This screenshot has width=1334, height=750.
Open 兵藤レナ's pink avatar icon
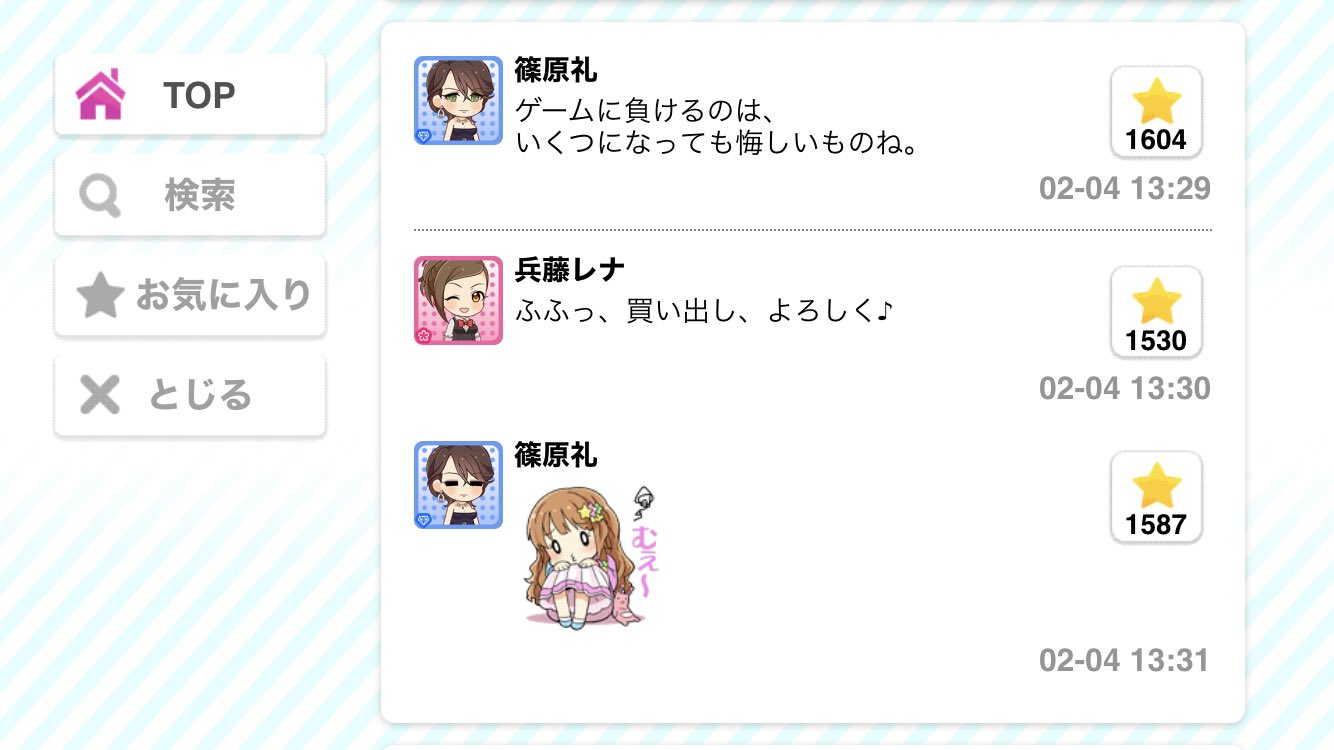pyautogui.click(x=458, y=300)
